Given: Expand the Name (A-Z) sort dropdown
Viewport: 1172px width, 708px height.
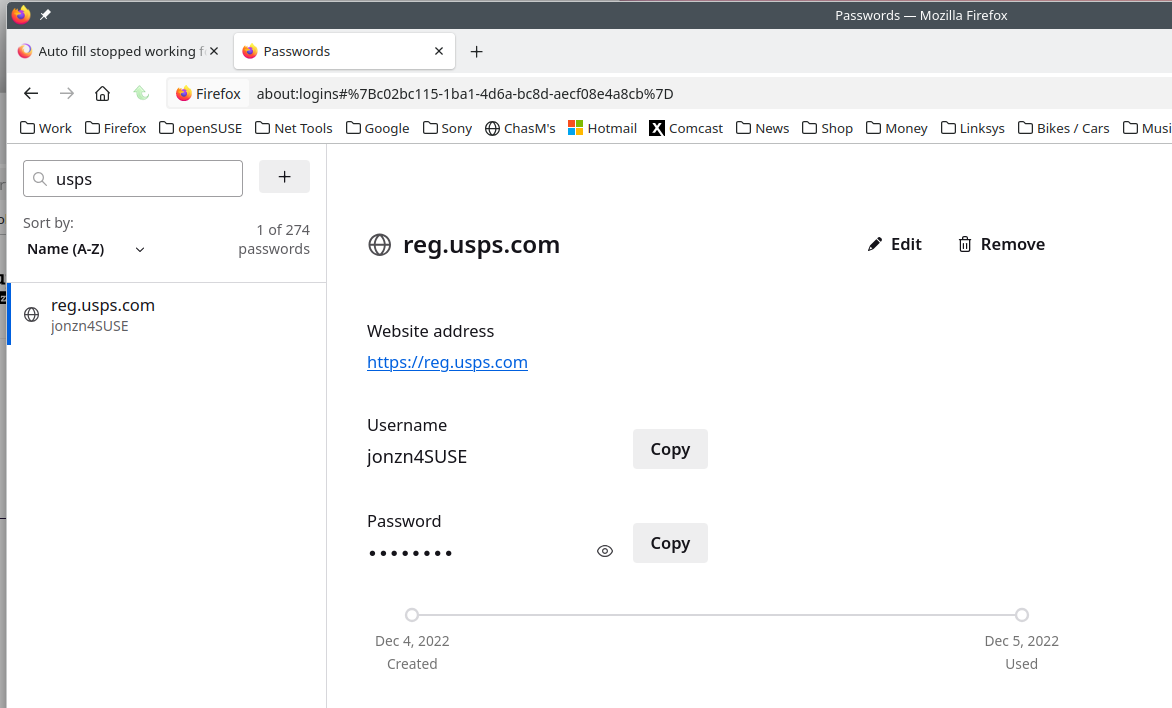Looking at the screenshot, I should pos(86,249).
